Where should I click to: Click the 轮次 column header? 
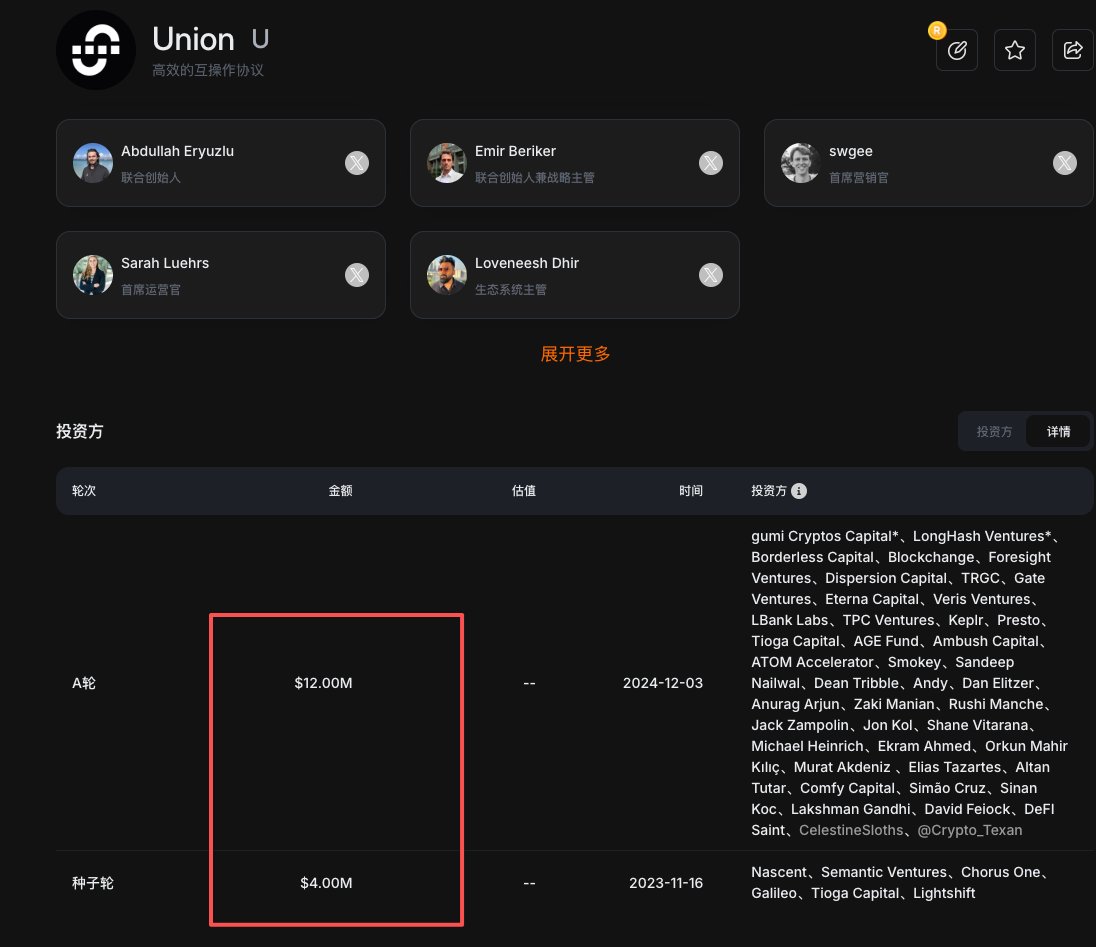[84, 491]
